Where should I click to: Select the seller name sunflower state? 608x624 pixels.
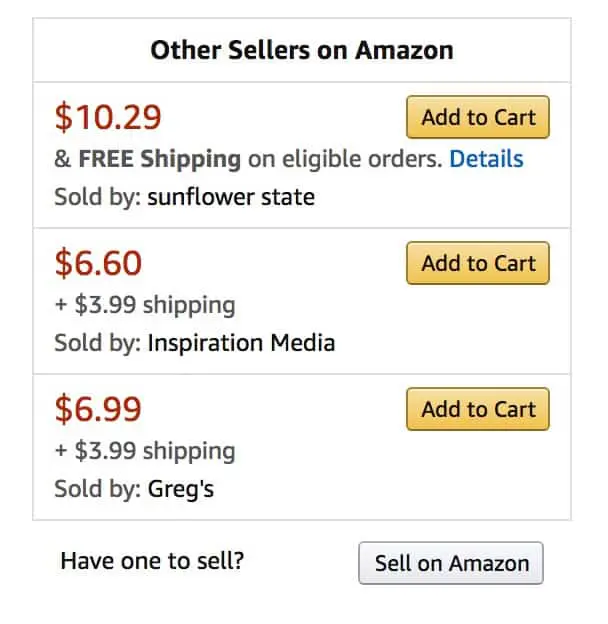231,197
